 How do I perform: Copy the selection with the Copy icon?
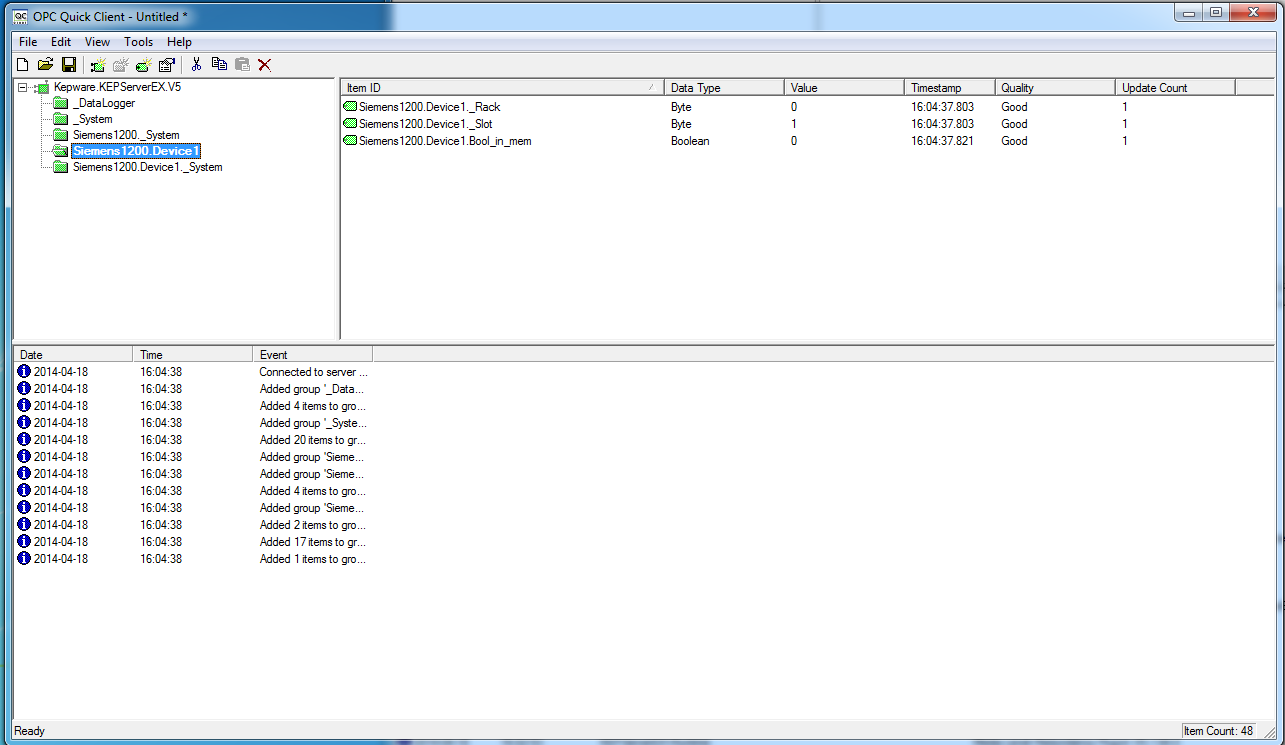click(219, 65)
